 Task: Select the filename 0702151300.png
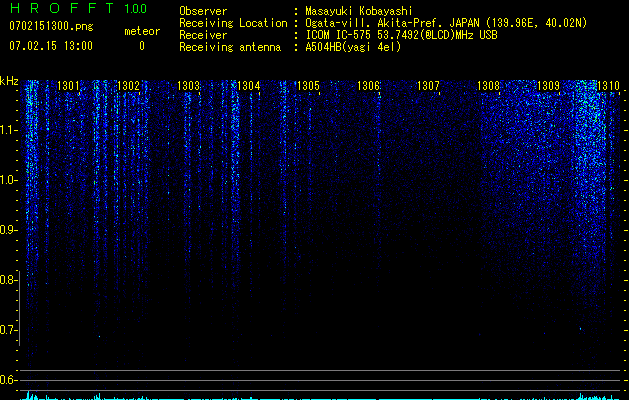point(51,26)
